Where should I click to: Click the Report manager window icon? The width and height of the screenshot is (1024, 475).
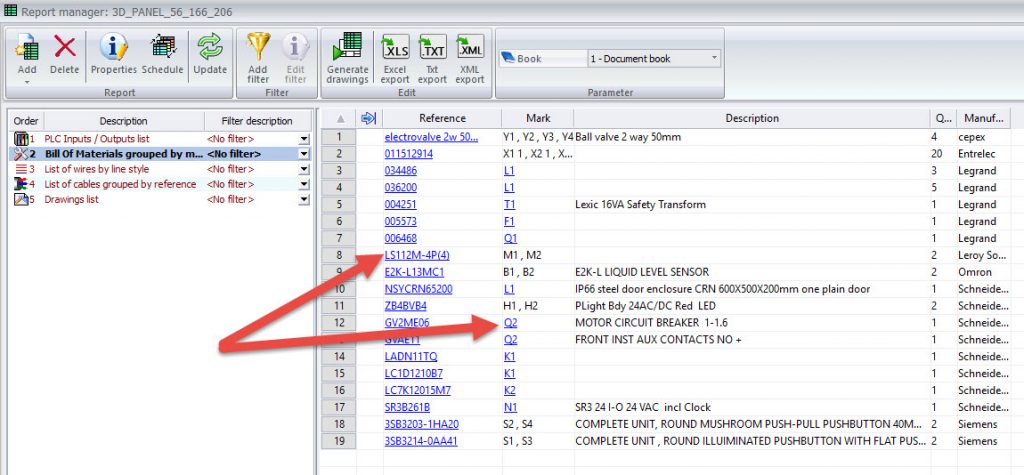click(x=10, y=10)
